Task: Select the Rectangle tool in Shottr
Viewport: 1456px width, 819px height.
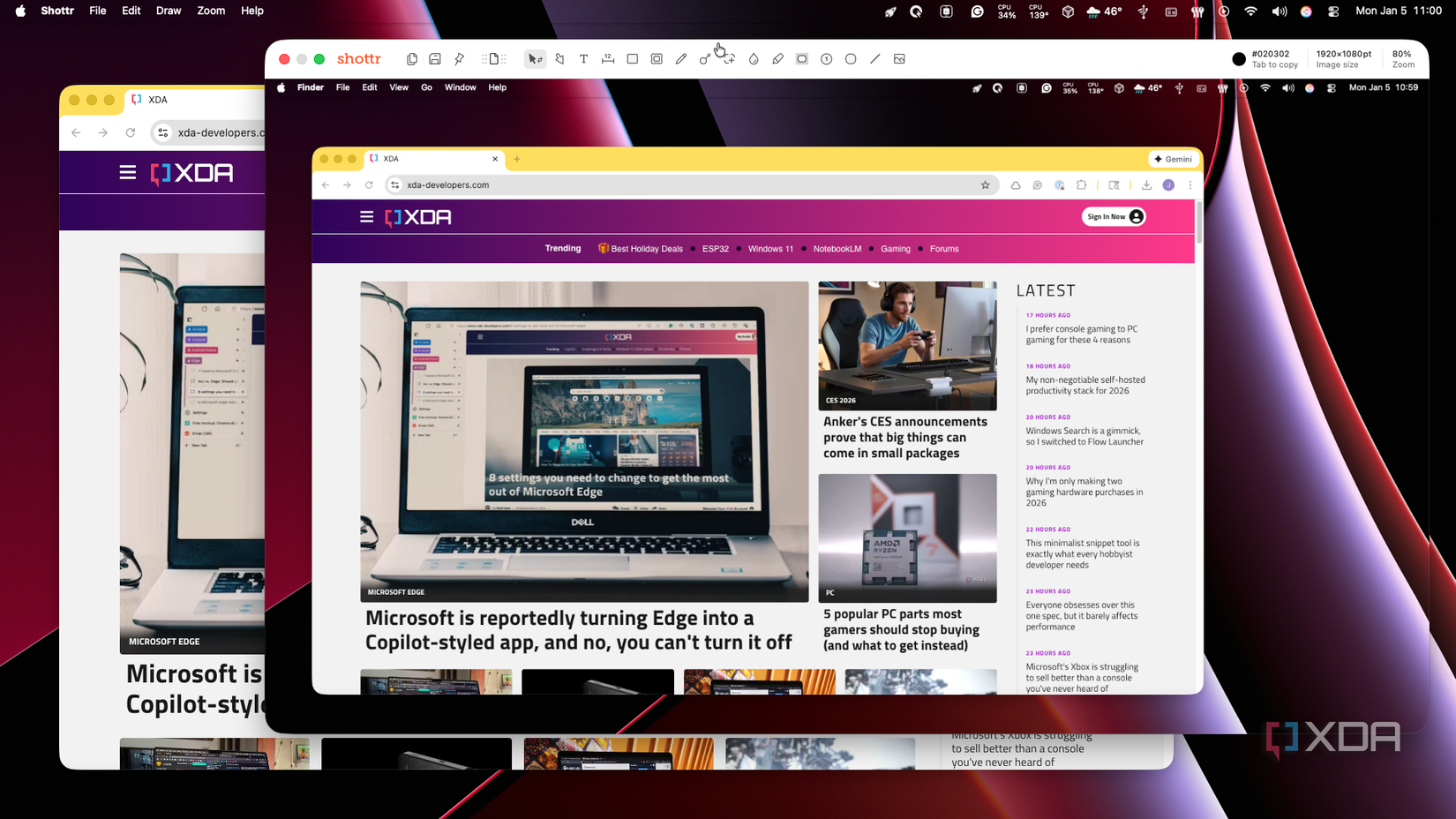Action: [x=632, y=59]
